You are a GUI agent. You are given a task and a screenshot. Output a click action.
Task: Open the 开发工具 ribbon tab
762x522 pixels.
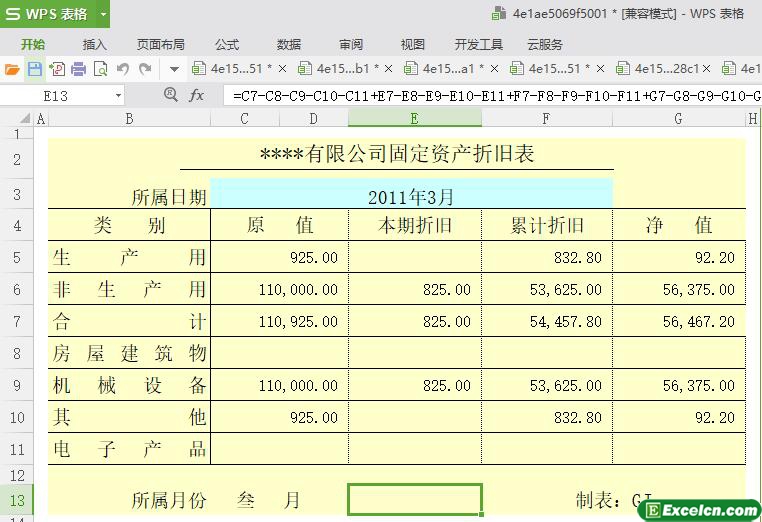pyautogui.click(x=478, y=45)
